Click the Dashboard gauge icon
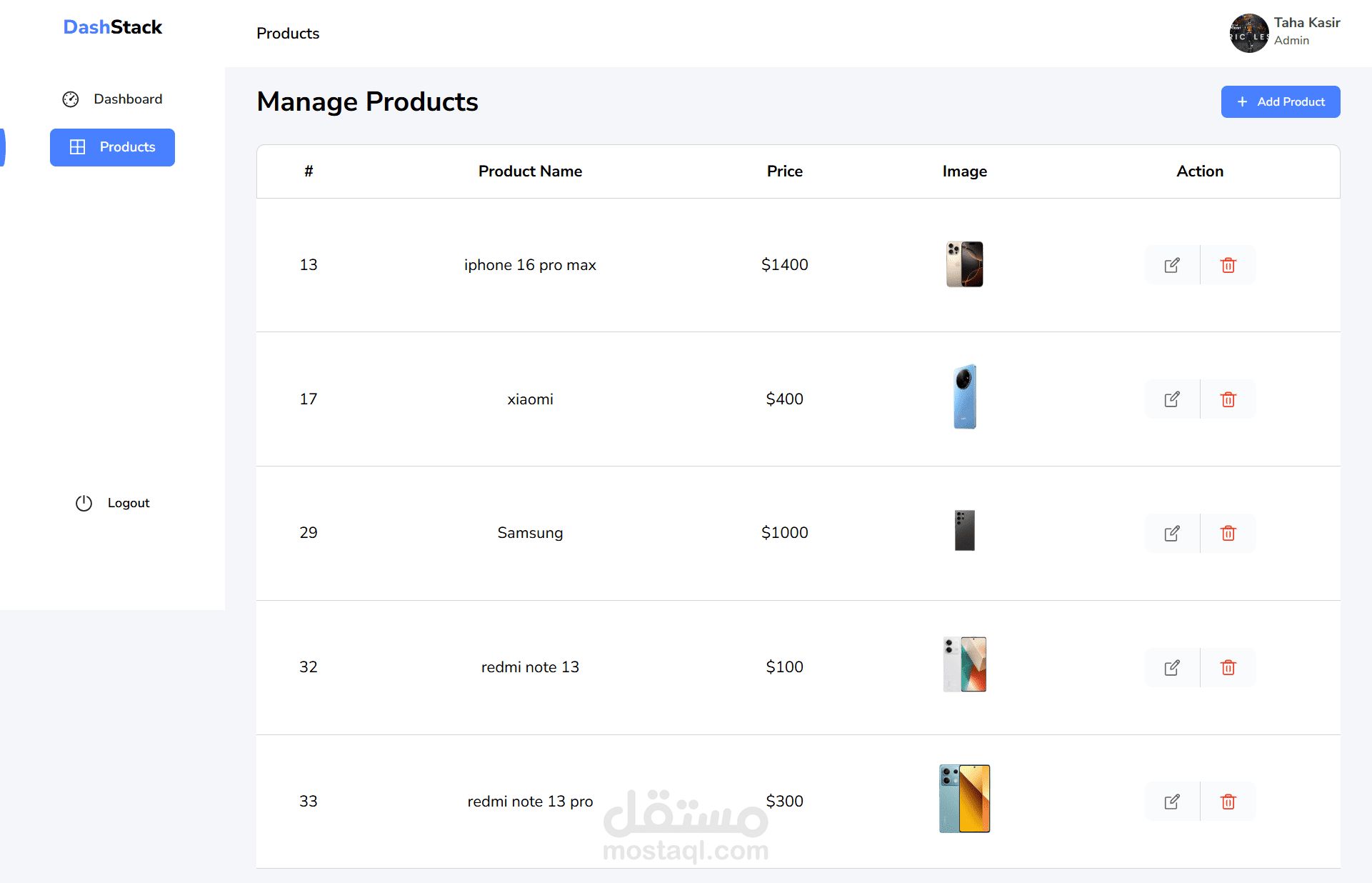1372x883 pixels. [71, 99]
